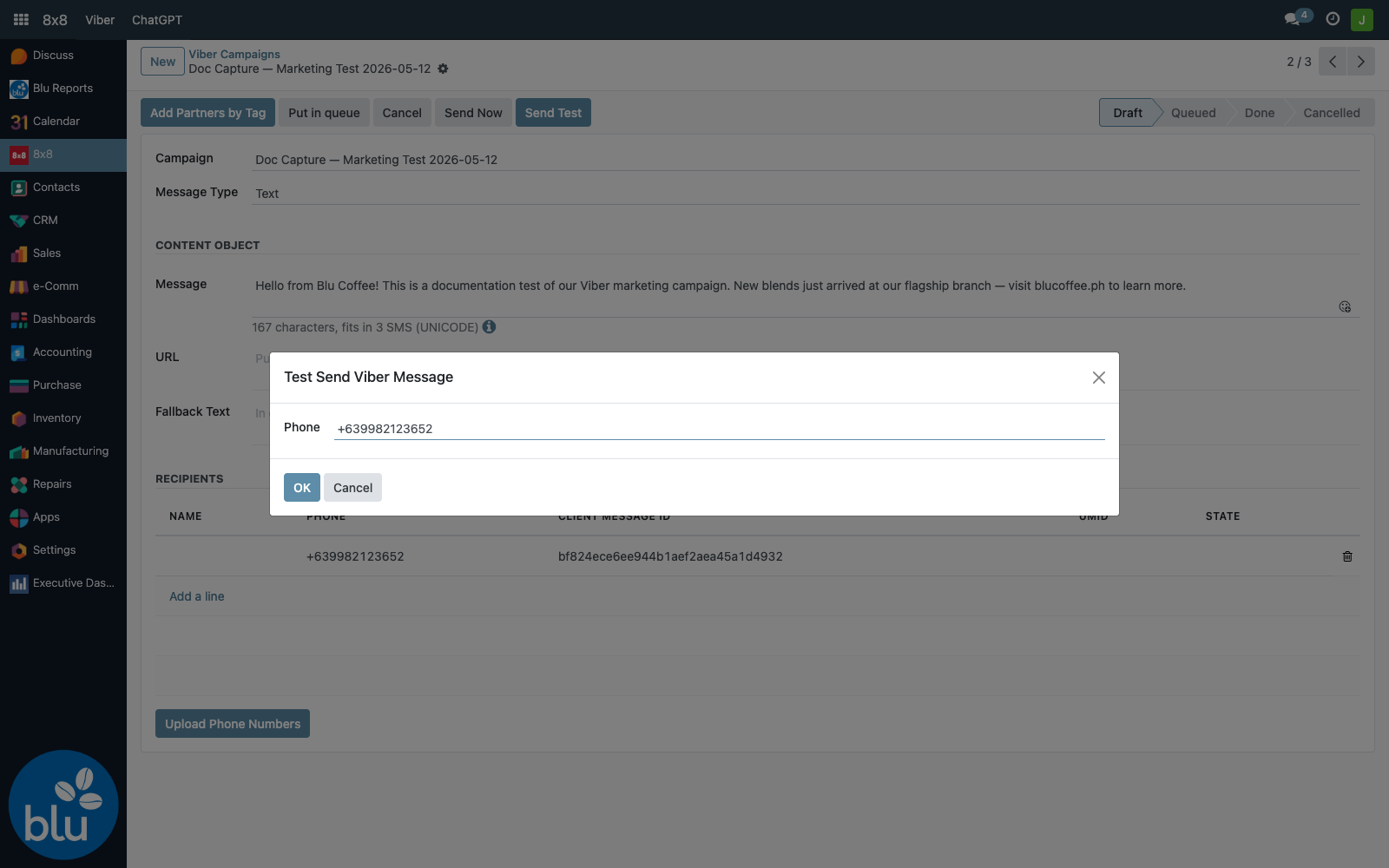Sort recipients by State column
Viewport: 1389px width, 868px height.
pyautogui.click(x=1222, y=516)
